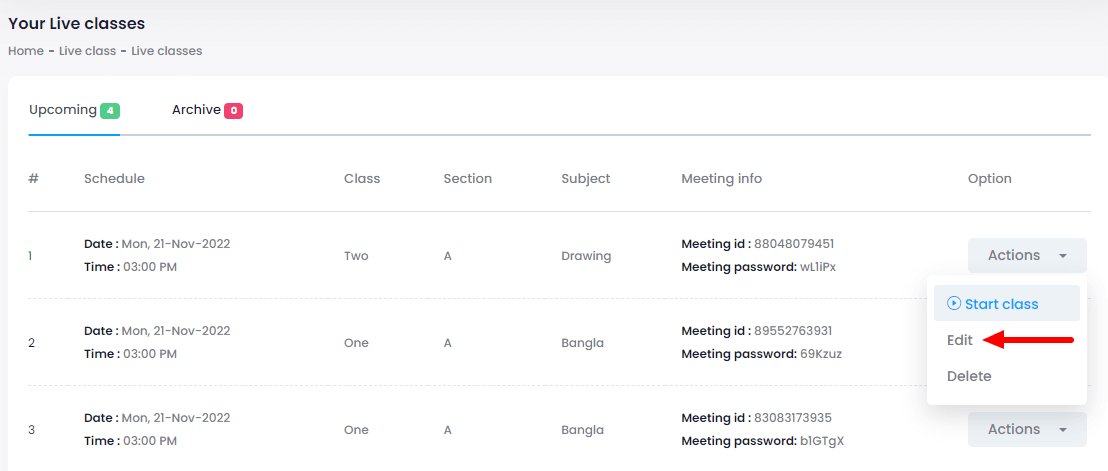Choose Edit from the actions menu
Viewport: 1108px width, 471px height.
960,340
